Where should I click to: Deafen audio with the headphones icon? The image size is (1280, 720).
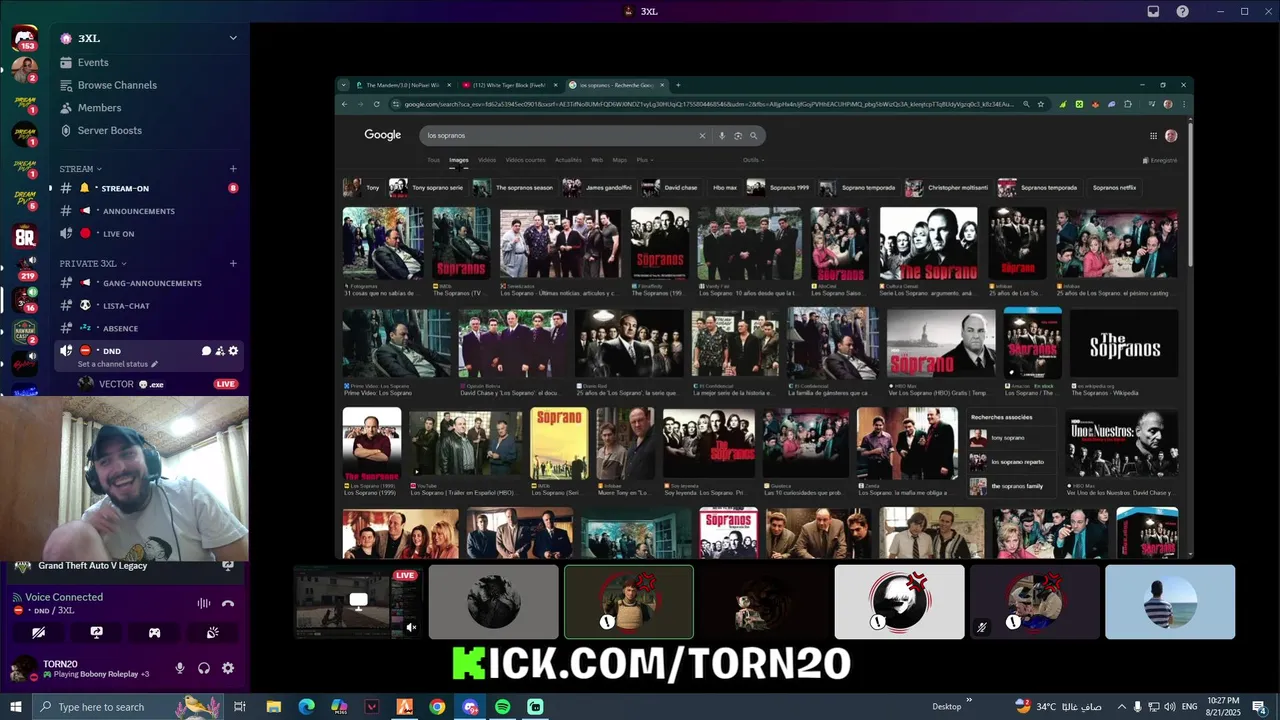pyautogui.click(x=204, y=668)
